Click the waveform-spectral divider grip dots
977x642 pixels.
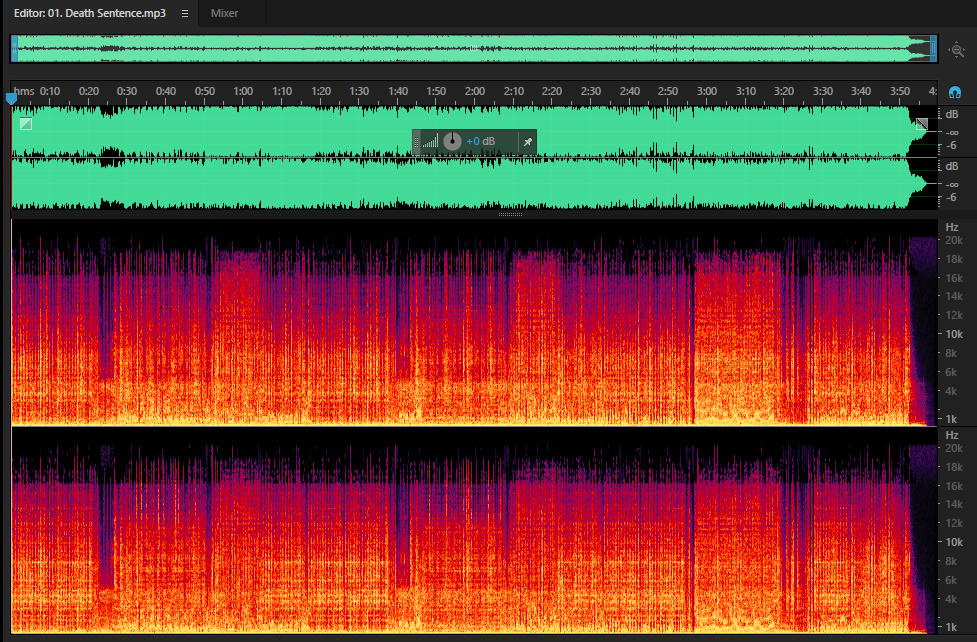click(x=510, y=214)
